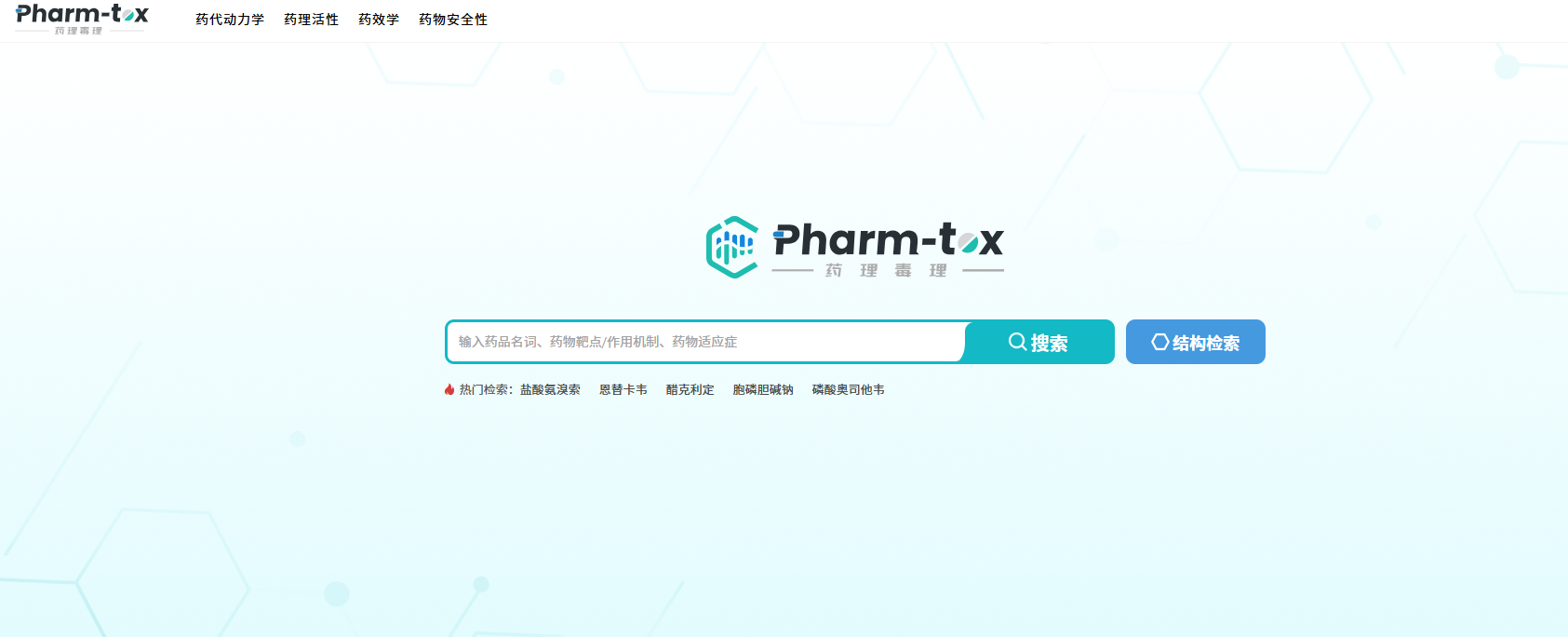Click the 药理毒理 subtitle under the center logo
1568x637 pixels.
tap(887, 270)
